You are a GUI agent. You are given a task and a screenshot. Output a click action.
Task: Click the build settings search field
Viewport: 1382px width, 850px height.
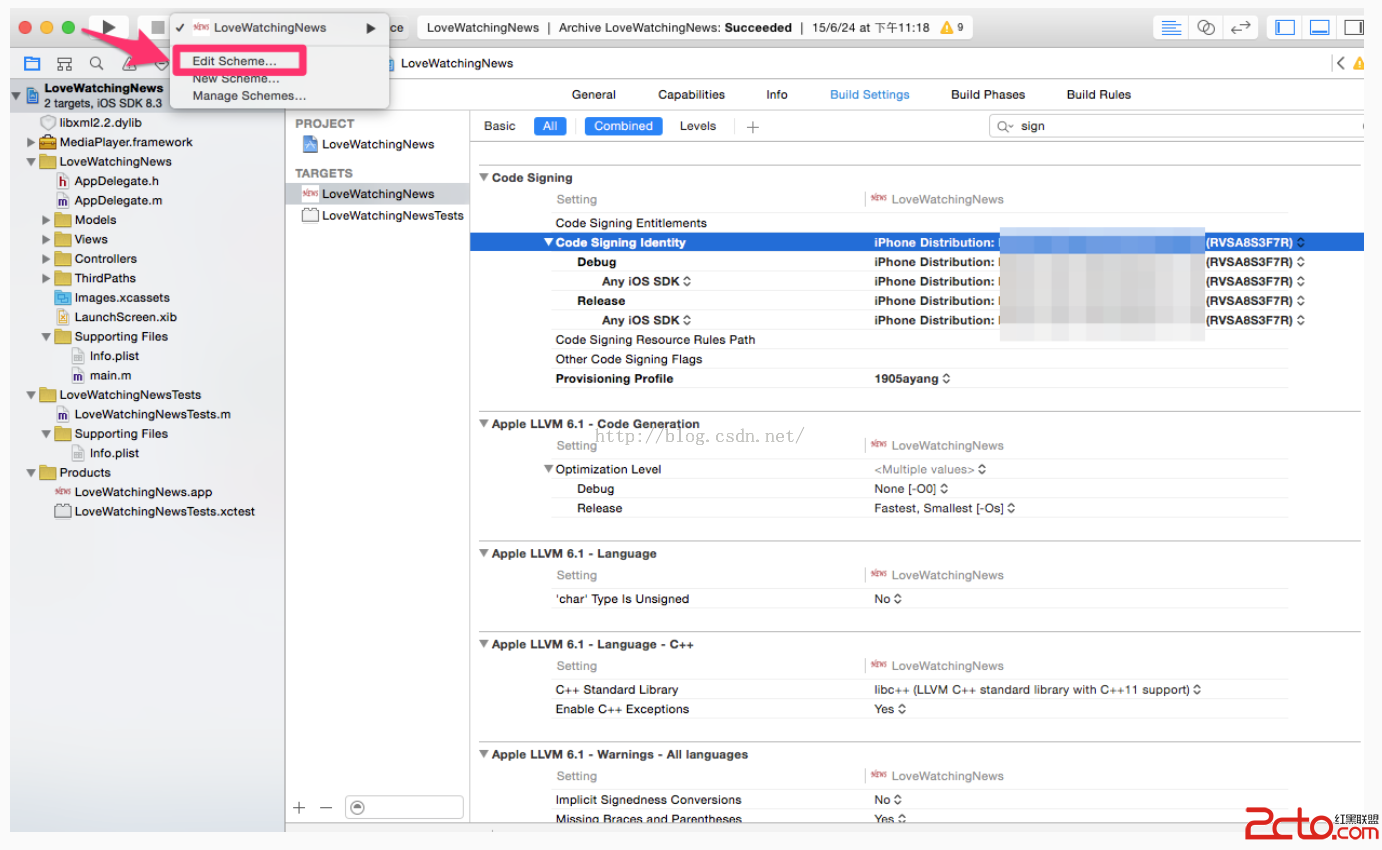coord(1180,127)
